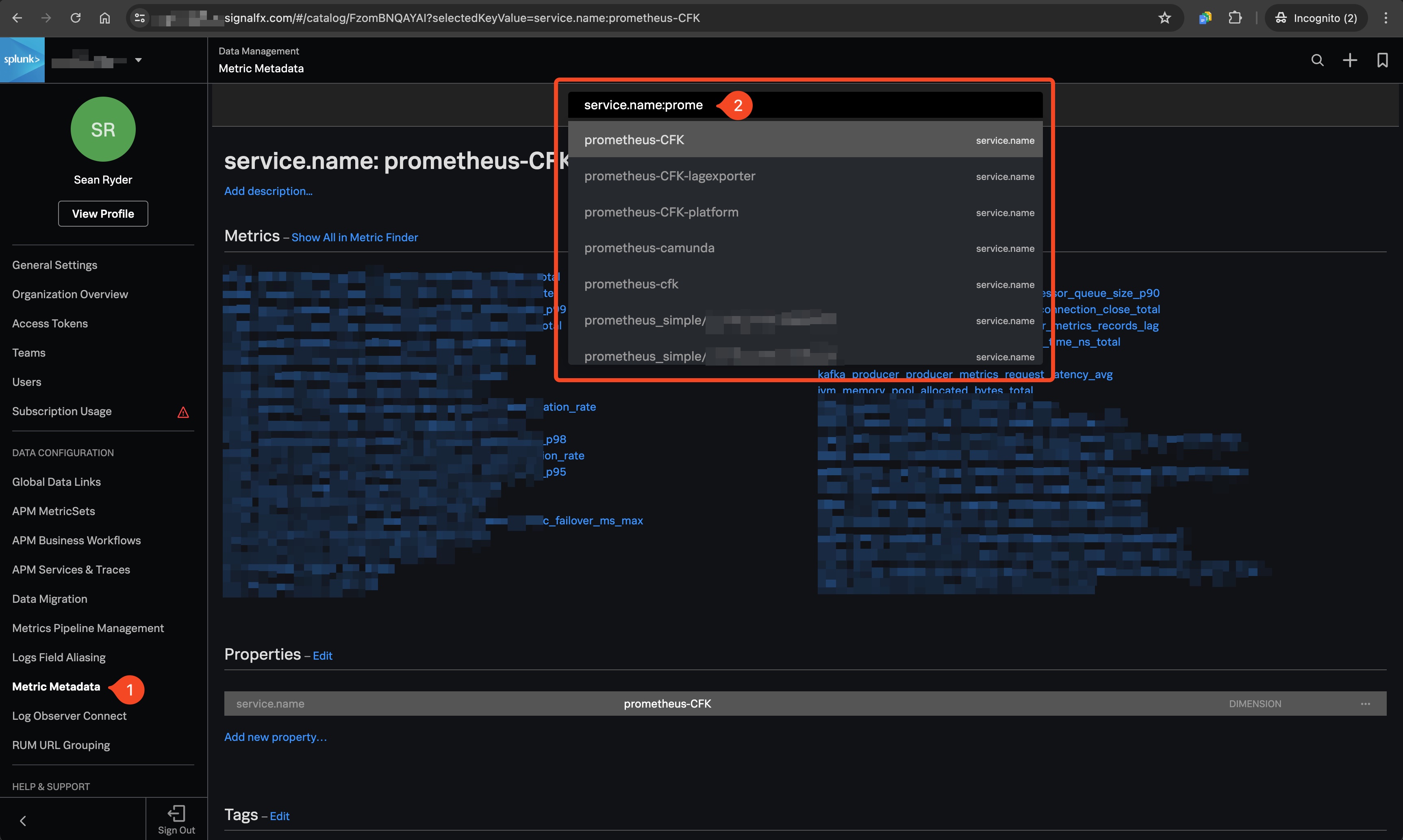Select prometheus-CFK-platform from the suggestions
Screen dimensions: 1403x840
click(x=661, y=212)
